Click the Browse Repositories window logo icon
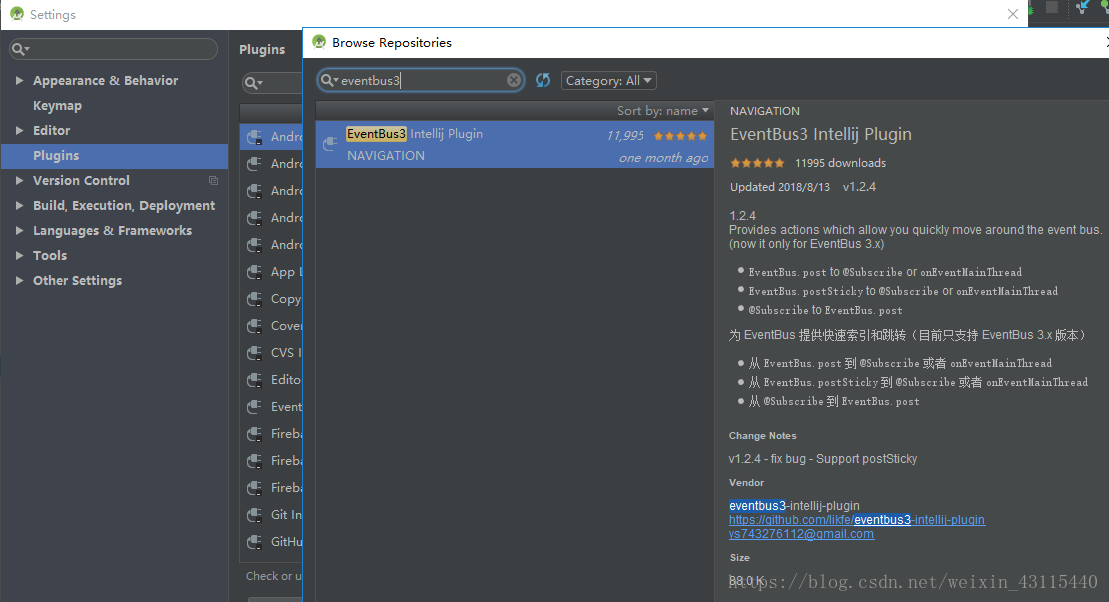Viewport: 1109px width, 602px height. click(x=319, y=42)
